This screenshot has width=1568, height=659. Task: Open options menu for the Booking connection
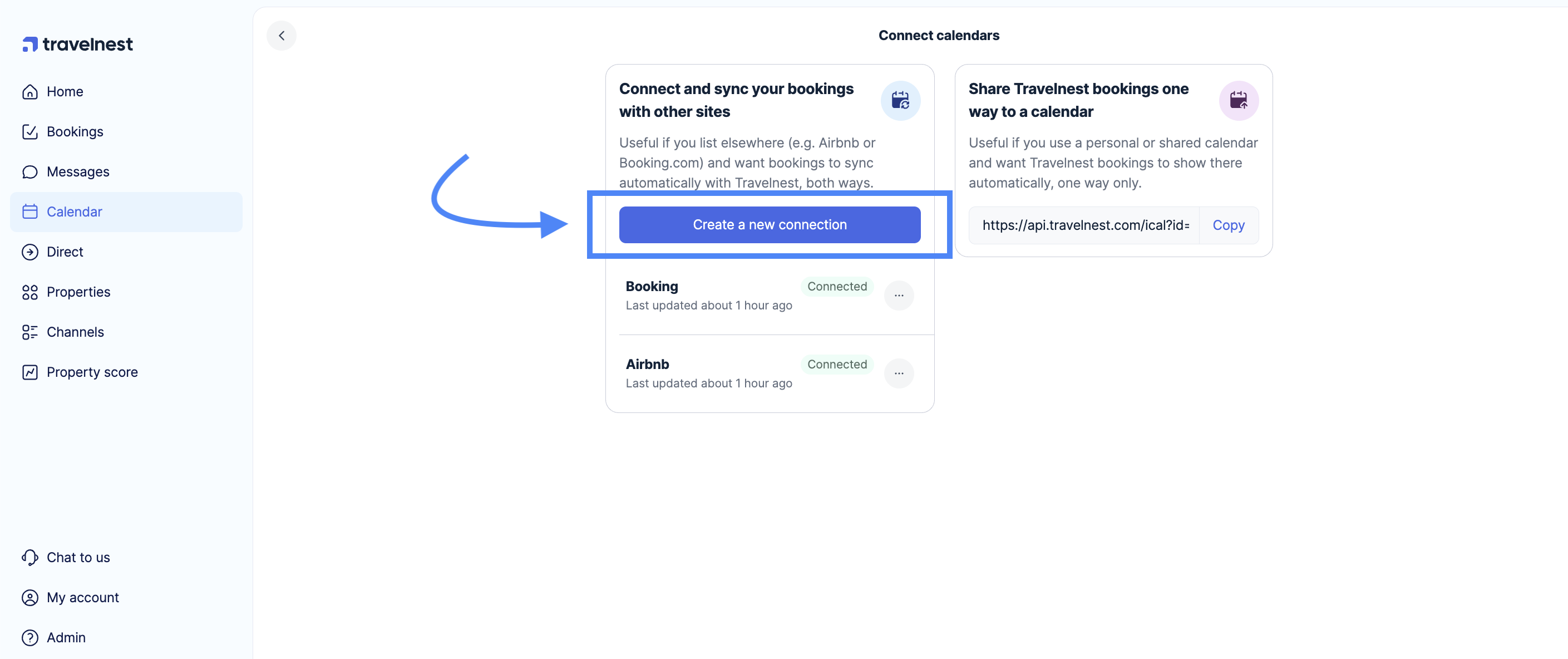[899, 296]
